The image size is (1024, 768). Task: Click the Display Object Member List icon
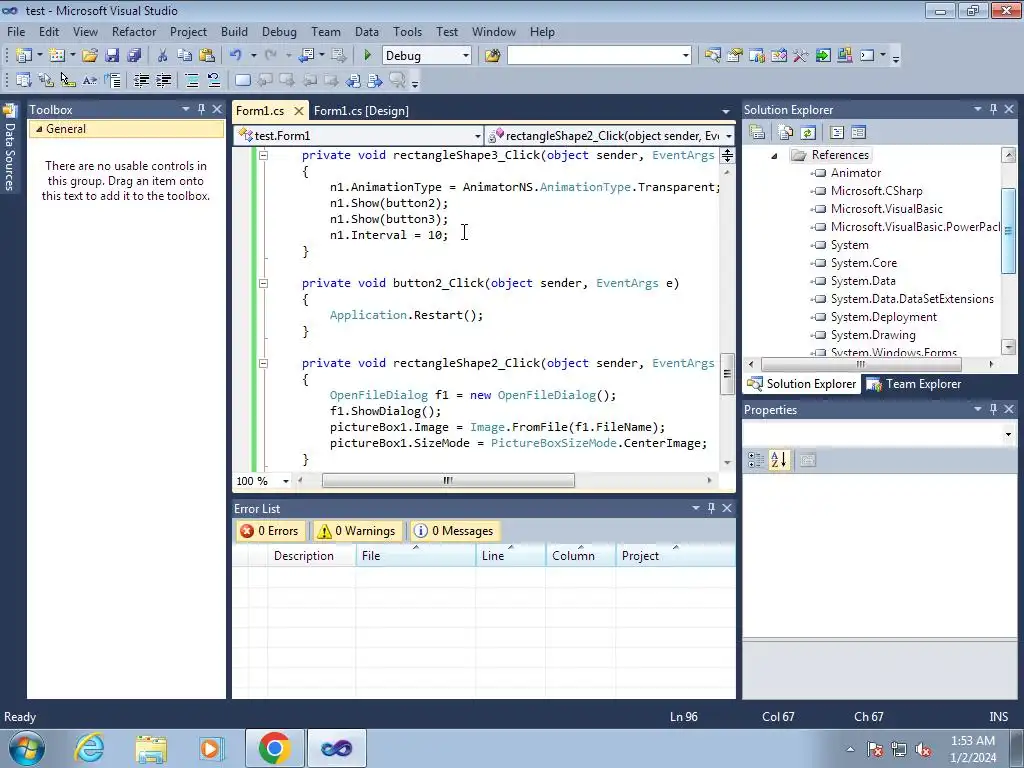(24, 80)
